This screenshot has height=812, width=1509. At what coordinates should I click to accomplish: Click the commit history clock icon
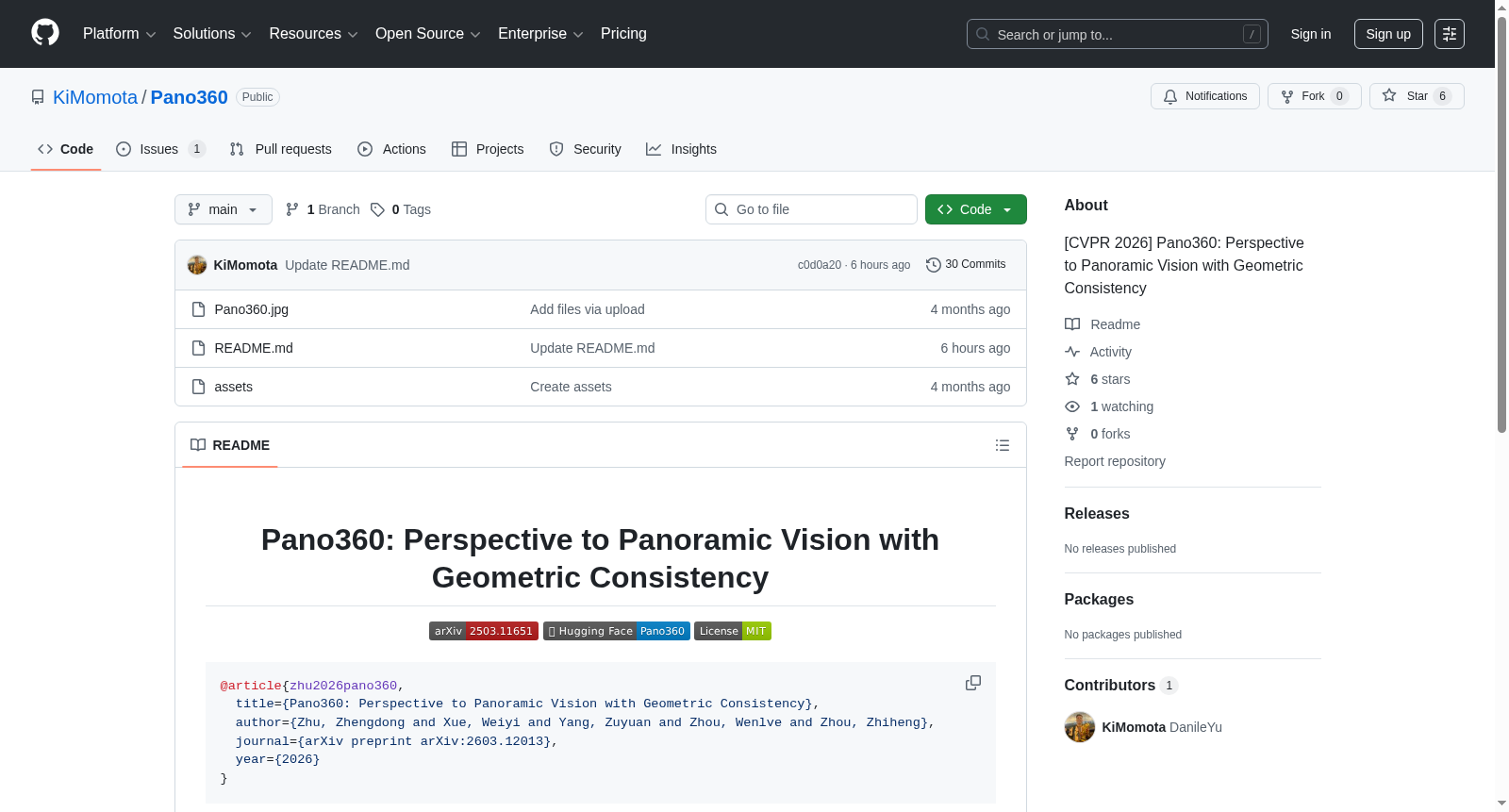(934, 265)
